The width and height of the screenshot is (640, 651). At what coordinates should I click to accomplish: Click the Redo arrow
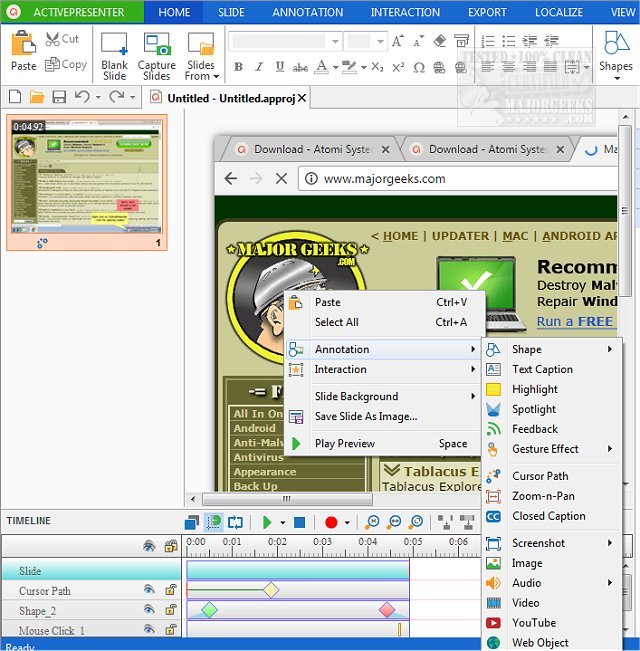click(117, 97)
